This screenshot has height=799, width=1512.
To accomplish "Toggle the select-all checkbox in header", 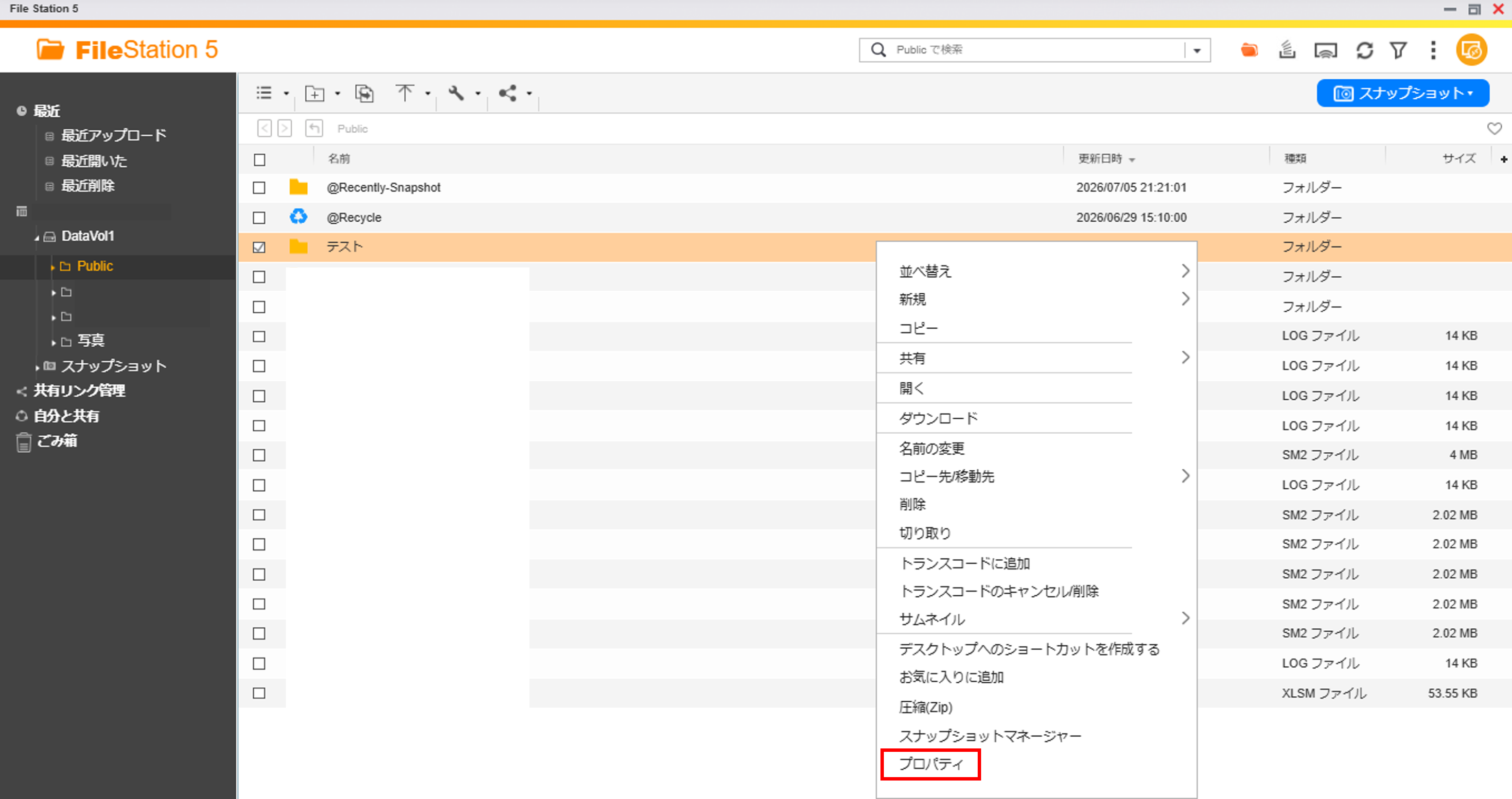I will click(260, 160).
